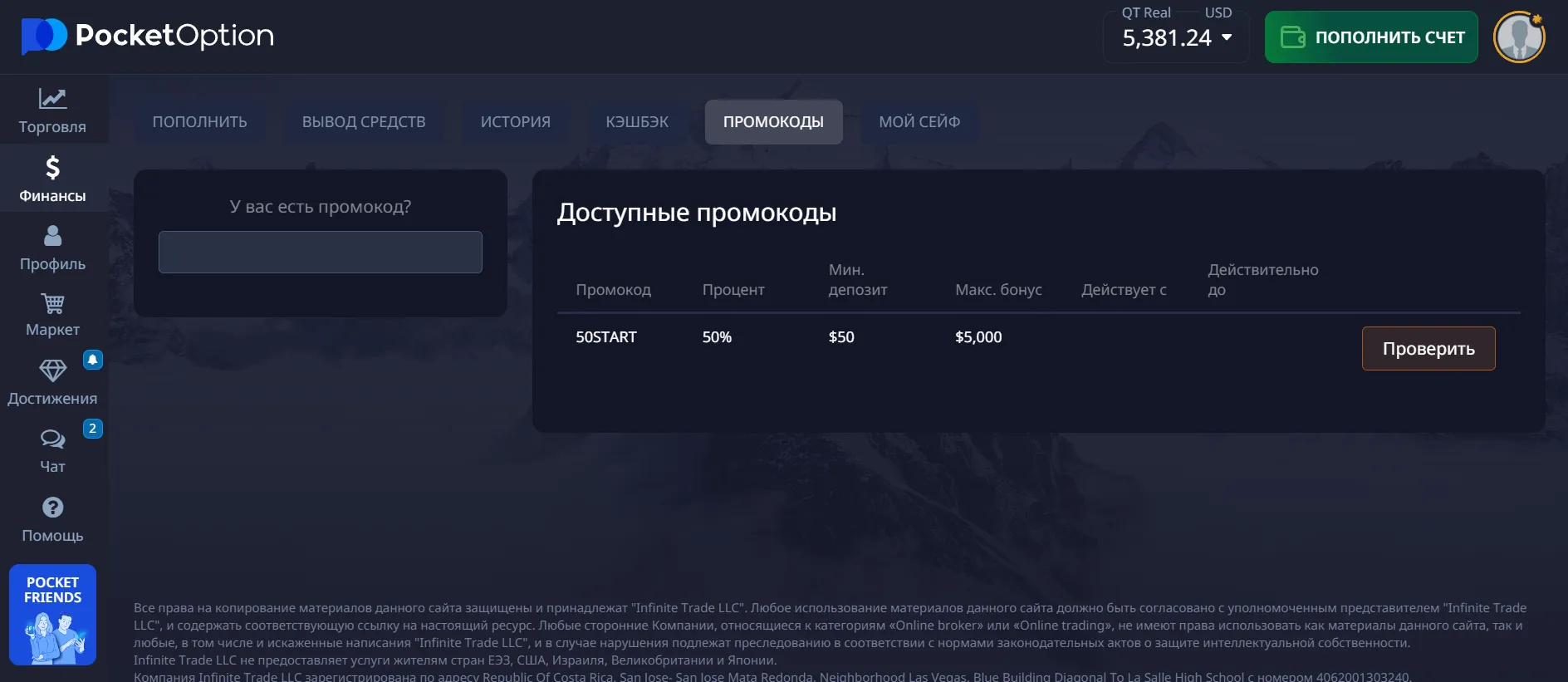Click the green ПОПОЛНИТЬ СЧЕТ button

click(1371, 37)
